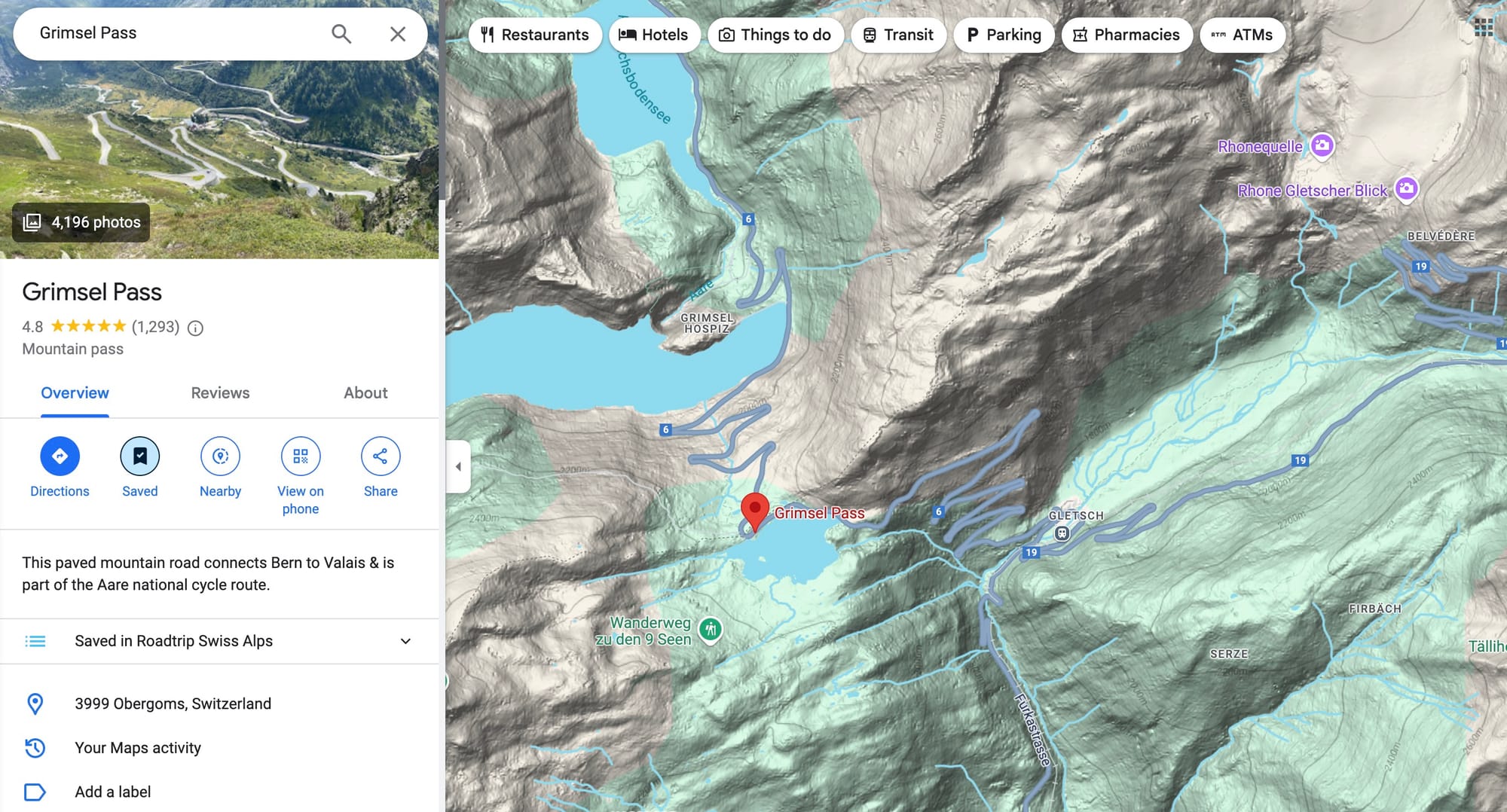Show Things to do nearby

pyautogui.click(x=775, y=35)
